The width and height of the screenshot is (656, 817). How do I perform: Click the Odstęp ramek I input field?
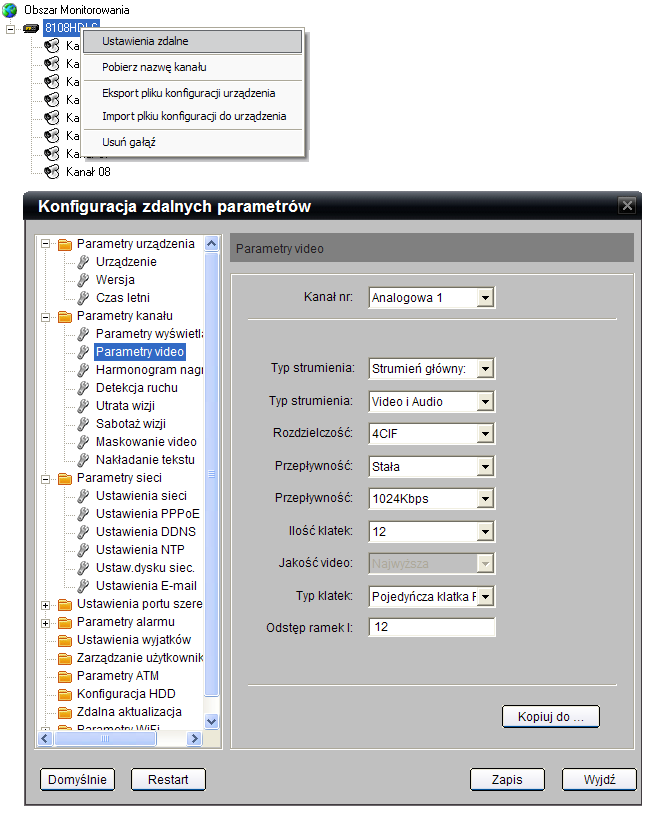coord(432,627)
